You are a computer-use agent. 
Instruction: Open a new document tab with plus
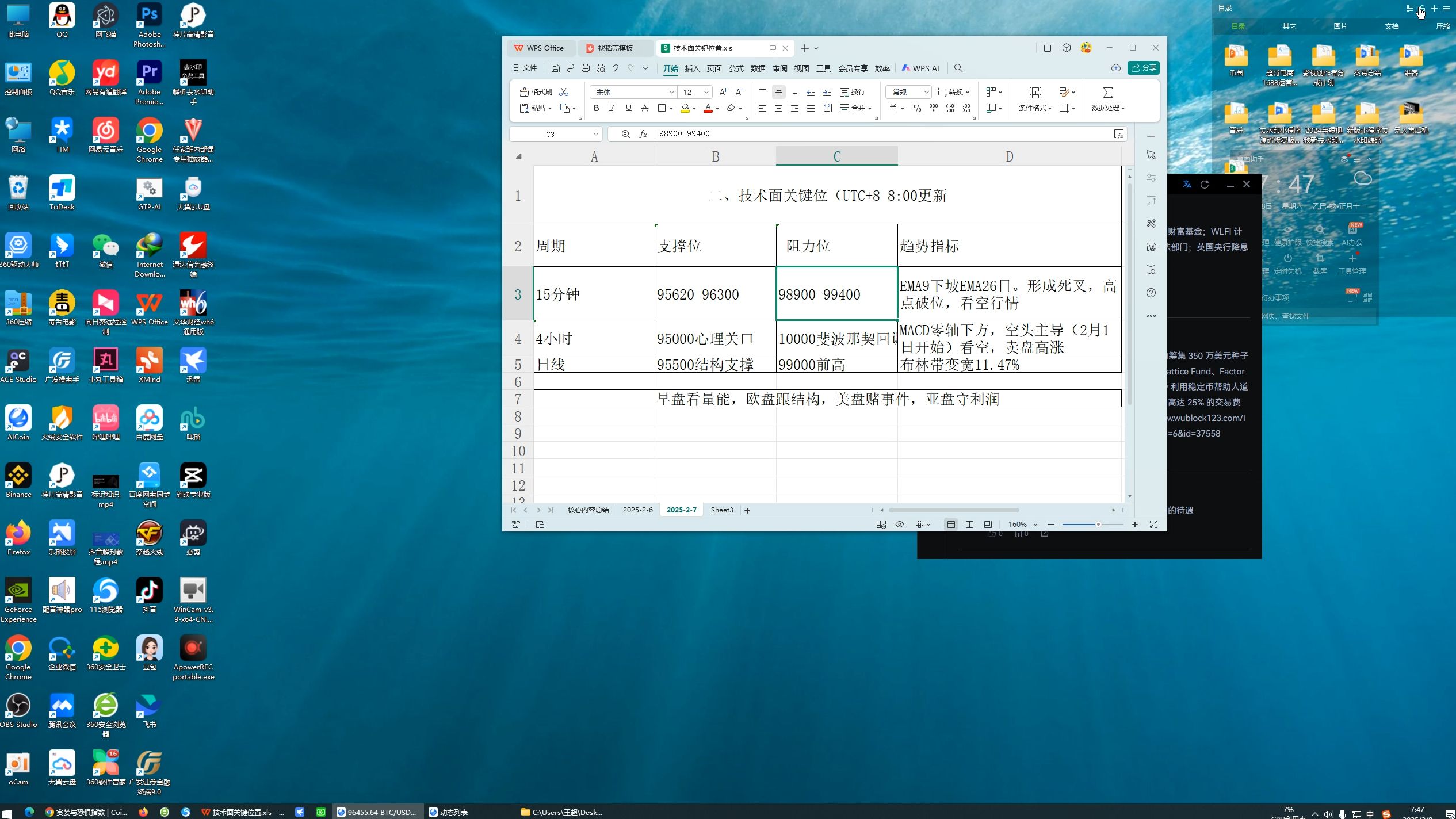tap(805, 48)
